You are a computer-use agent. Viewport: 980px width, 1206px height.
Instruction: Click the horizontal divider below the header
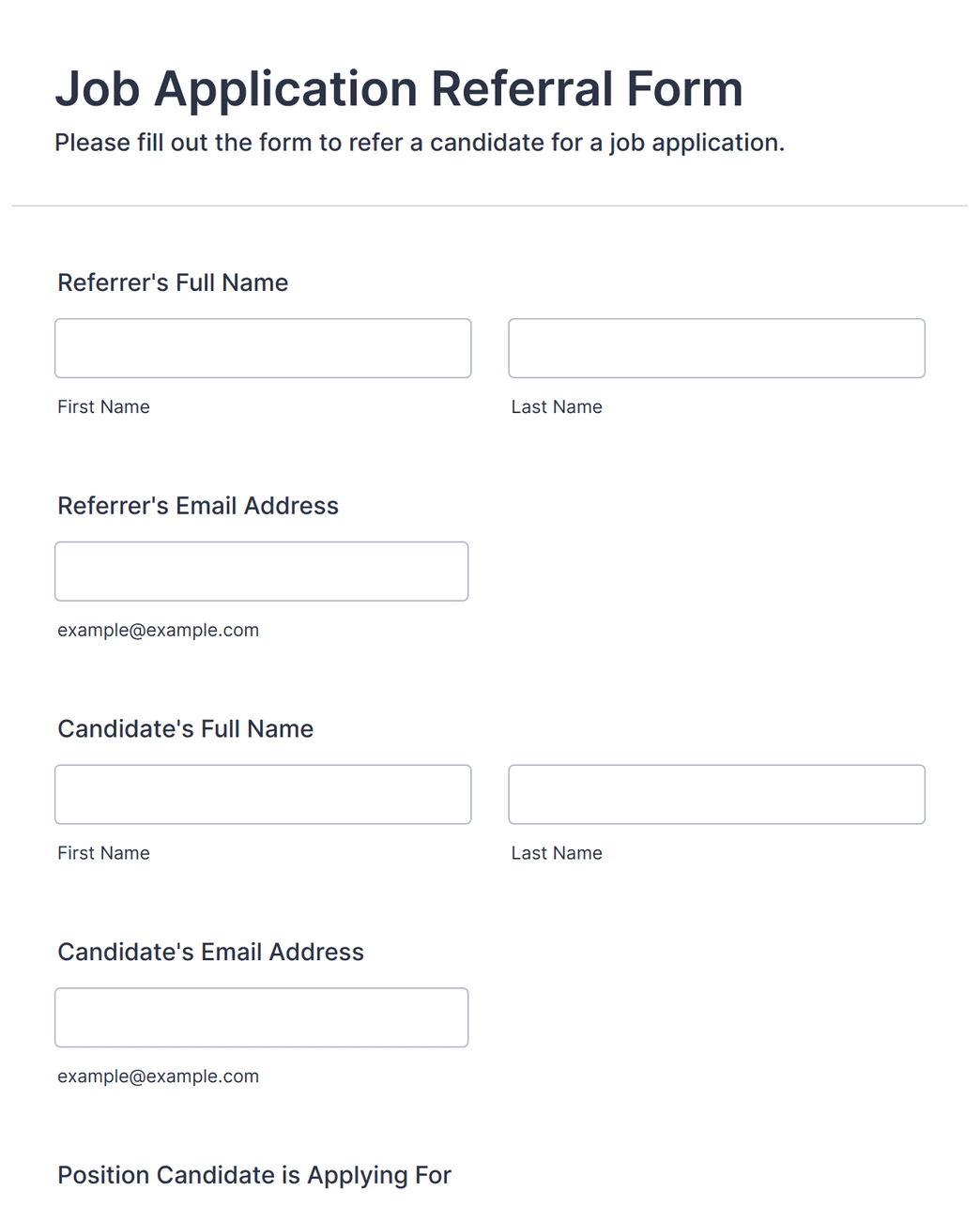490,206
